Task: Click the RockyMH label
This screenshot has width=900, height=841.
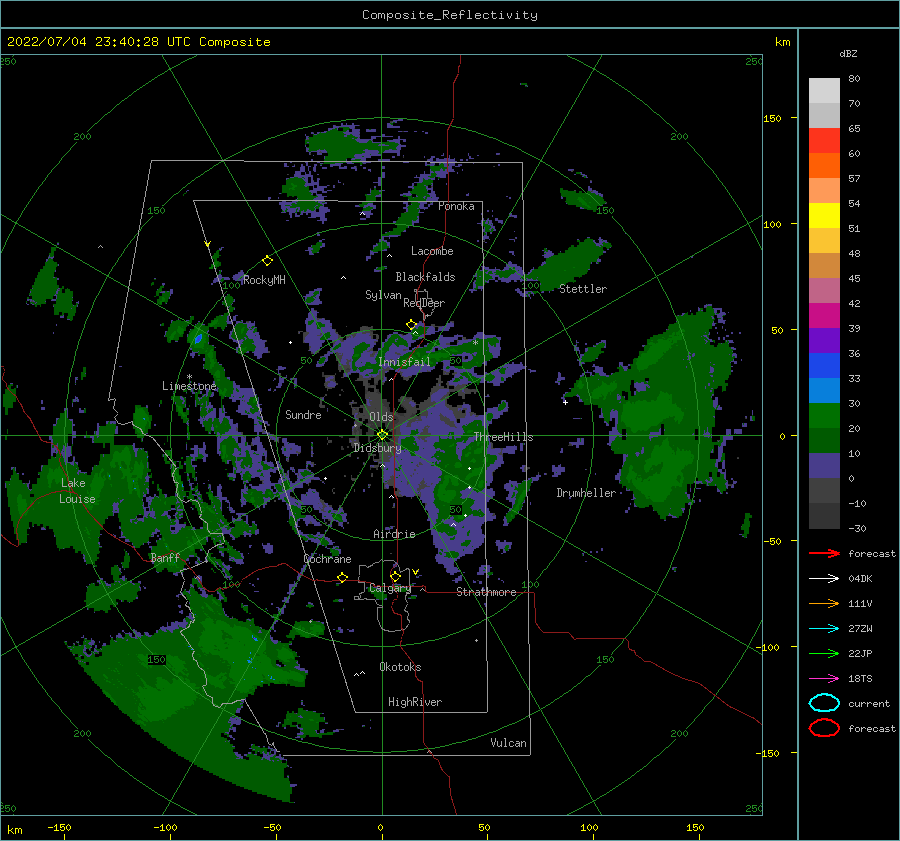Action: tap(264, 280)
